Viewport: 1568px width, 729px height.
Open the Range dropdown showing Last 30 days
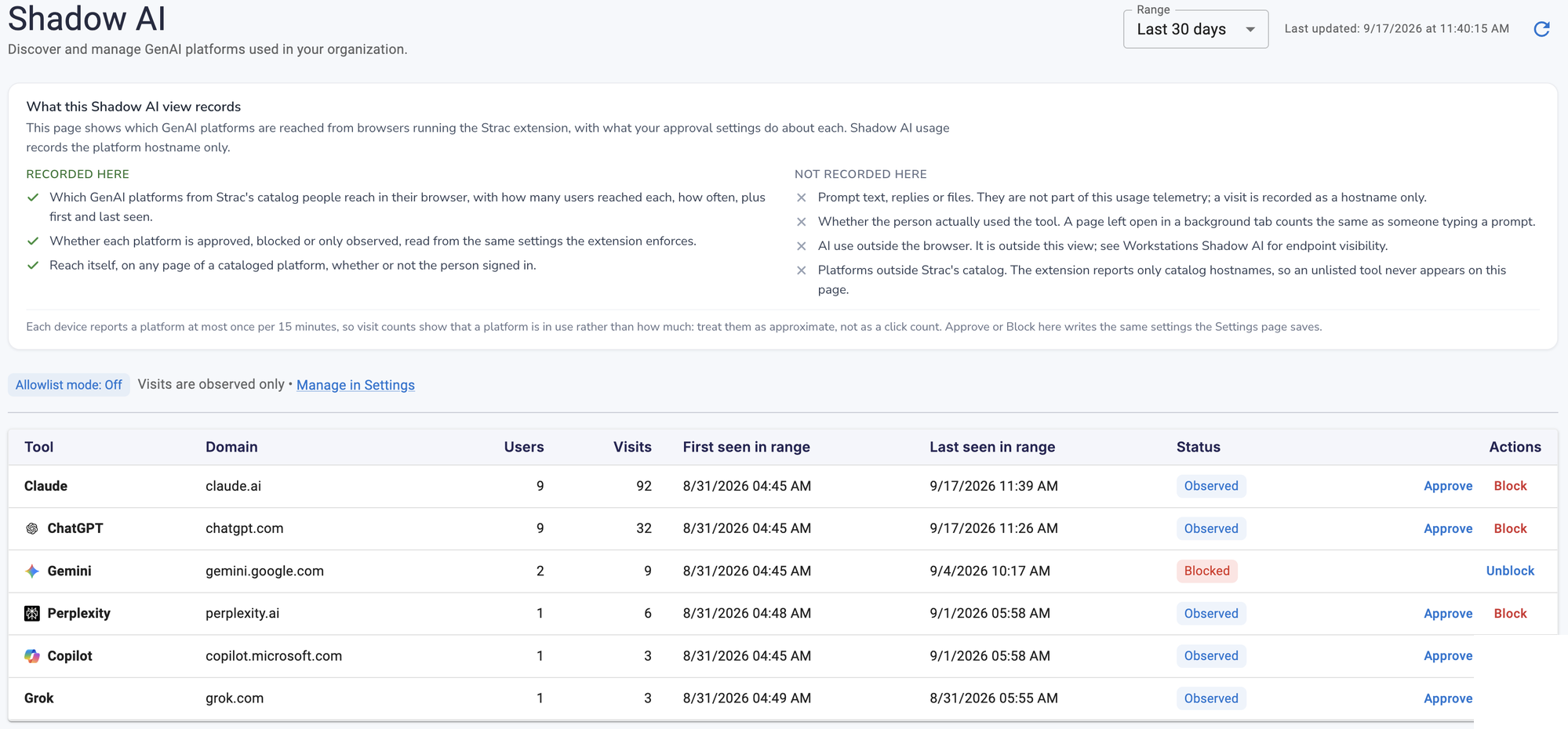point(1195,29)
